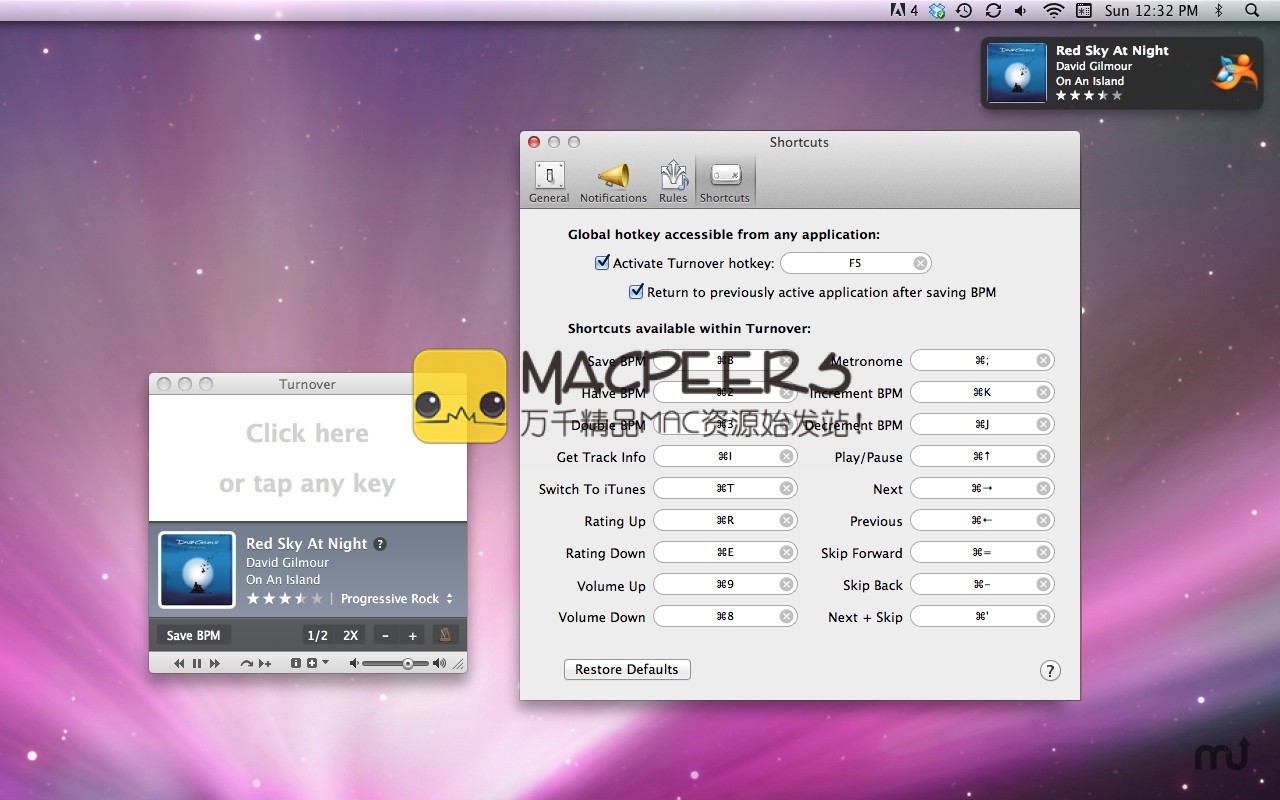Open the Shortcuts help question mark button
The width and height of the screenshot is (1280, 800).
coord(1049,670)
